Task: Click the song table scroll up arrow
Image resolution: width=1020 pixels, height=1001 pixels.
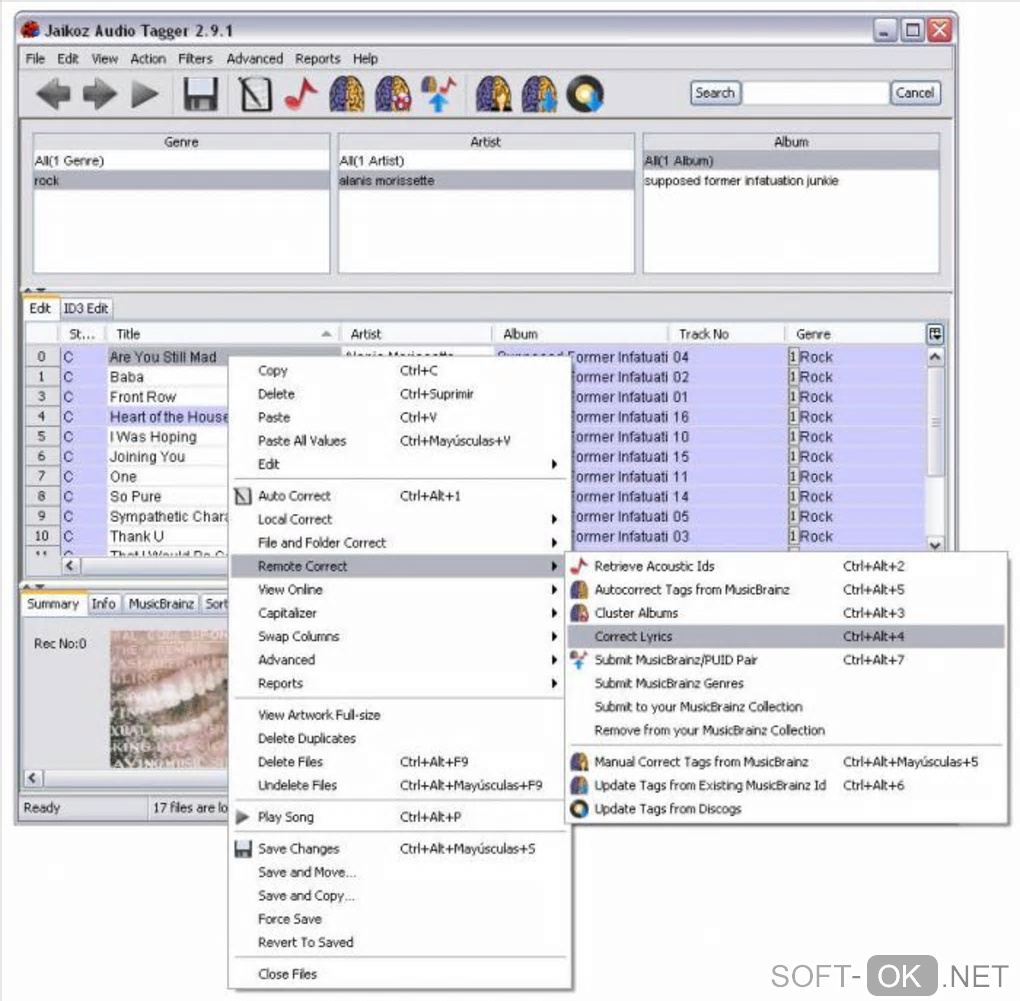Action: click(x=935, y=356)
